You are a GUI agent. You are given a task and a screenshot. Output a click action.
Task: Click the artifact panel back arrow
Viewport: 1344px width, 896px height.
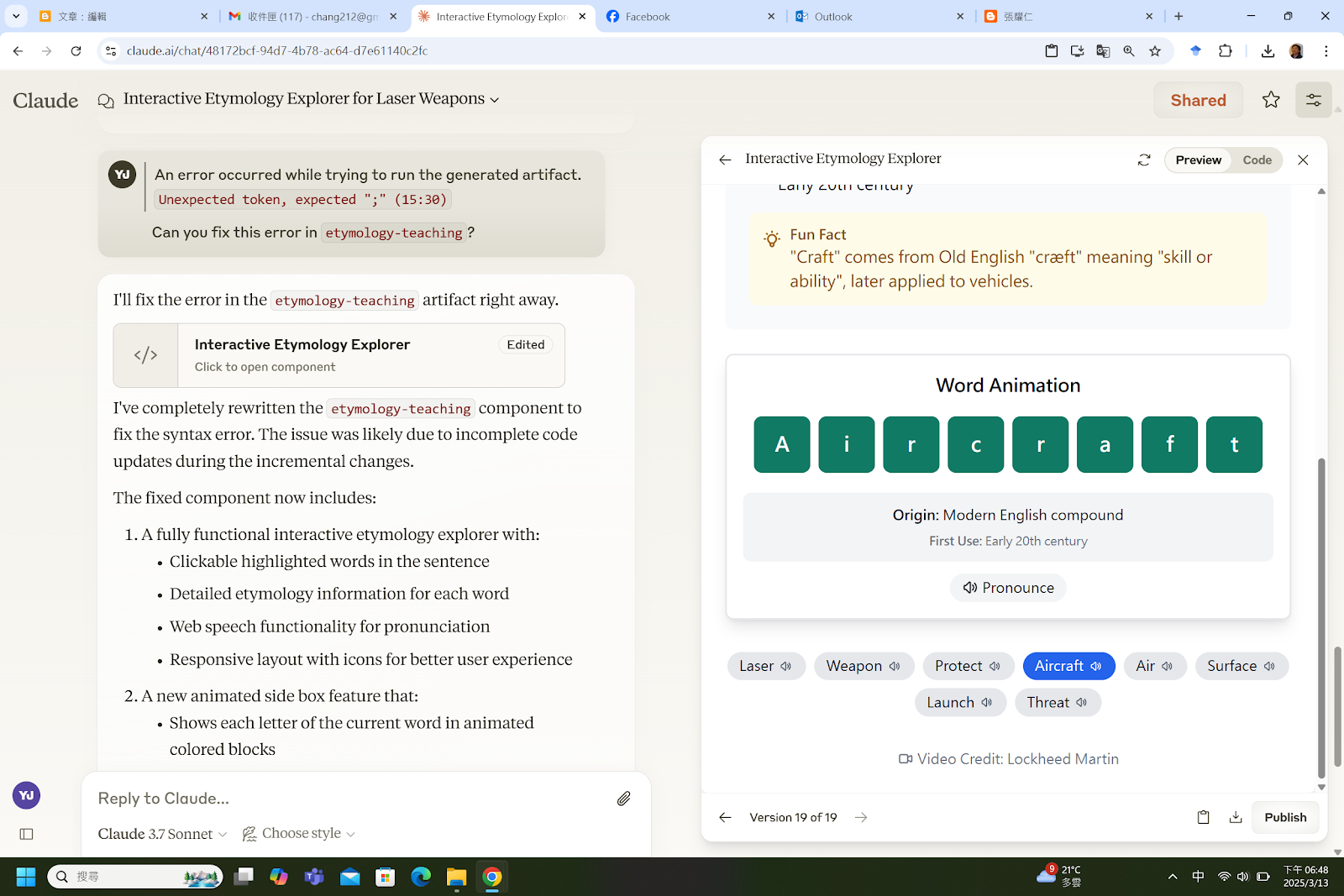coord(725,160)
